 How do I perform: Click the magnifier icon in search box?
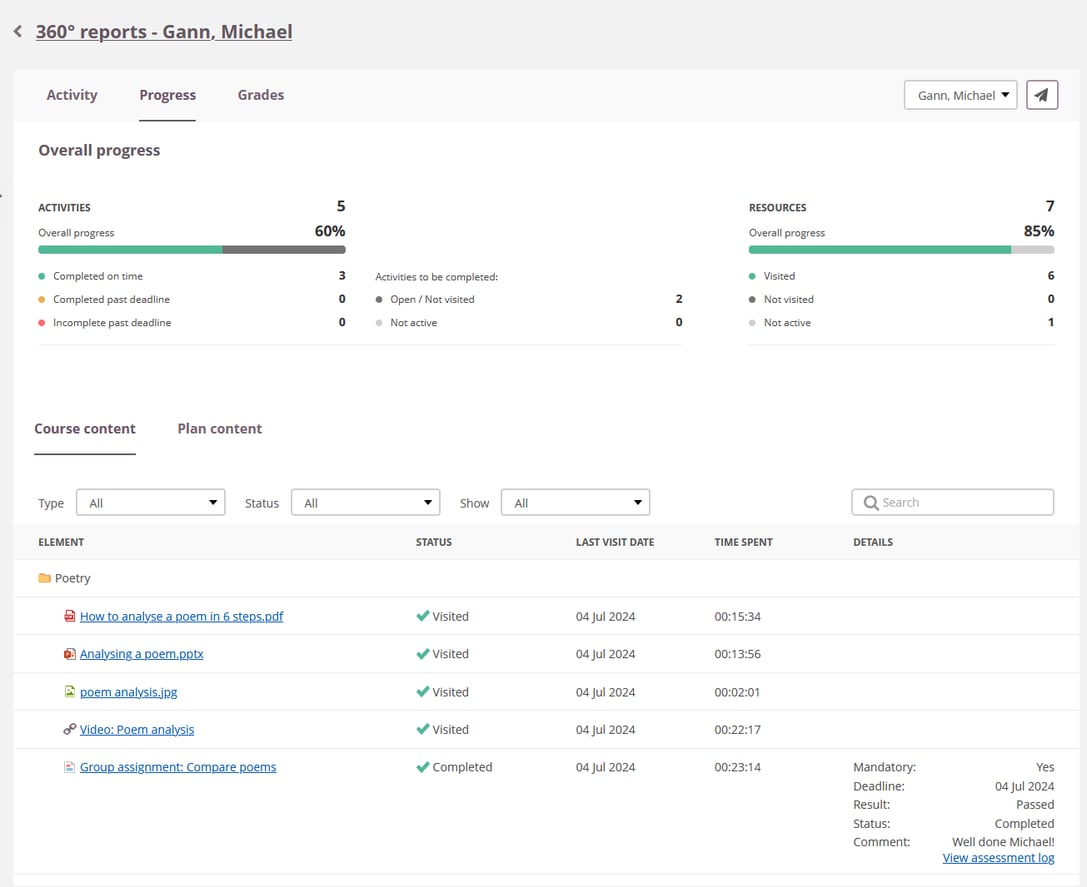tap(871, 503)
